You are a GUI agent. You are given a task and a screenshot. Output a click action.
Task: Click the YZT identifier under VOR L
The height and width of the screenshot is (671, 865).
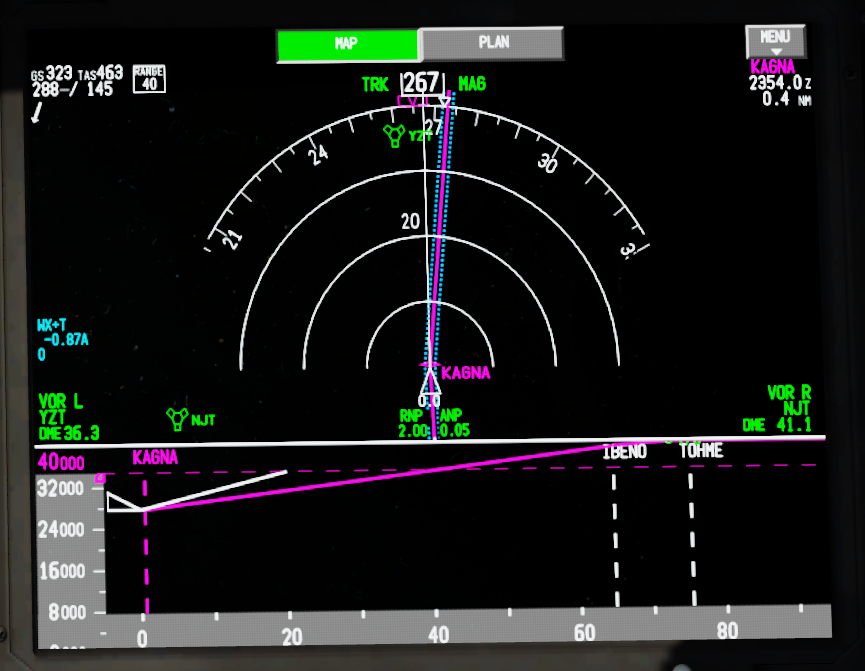[x=52, y=417]
